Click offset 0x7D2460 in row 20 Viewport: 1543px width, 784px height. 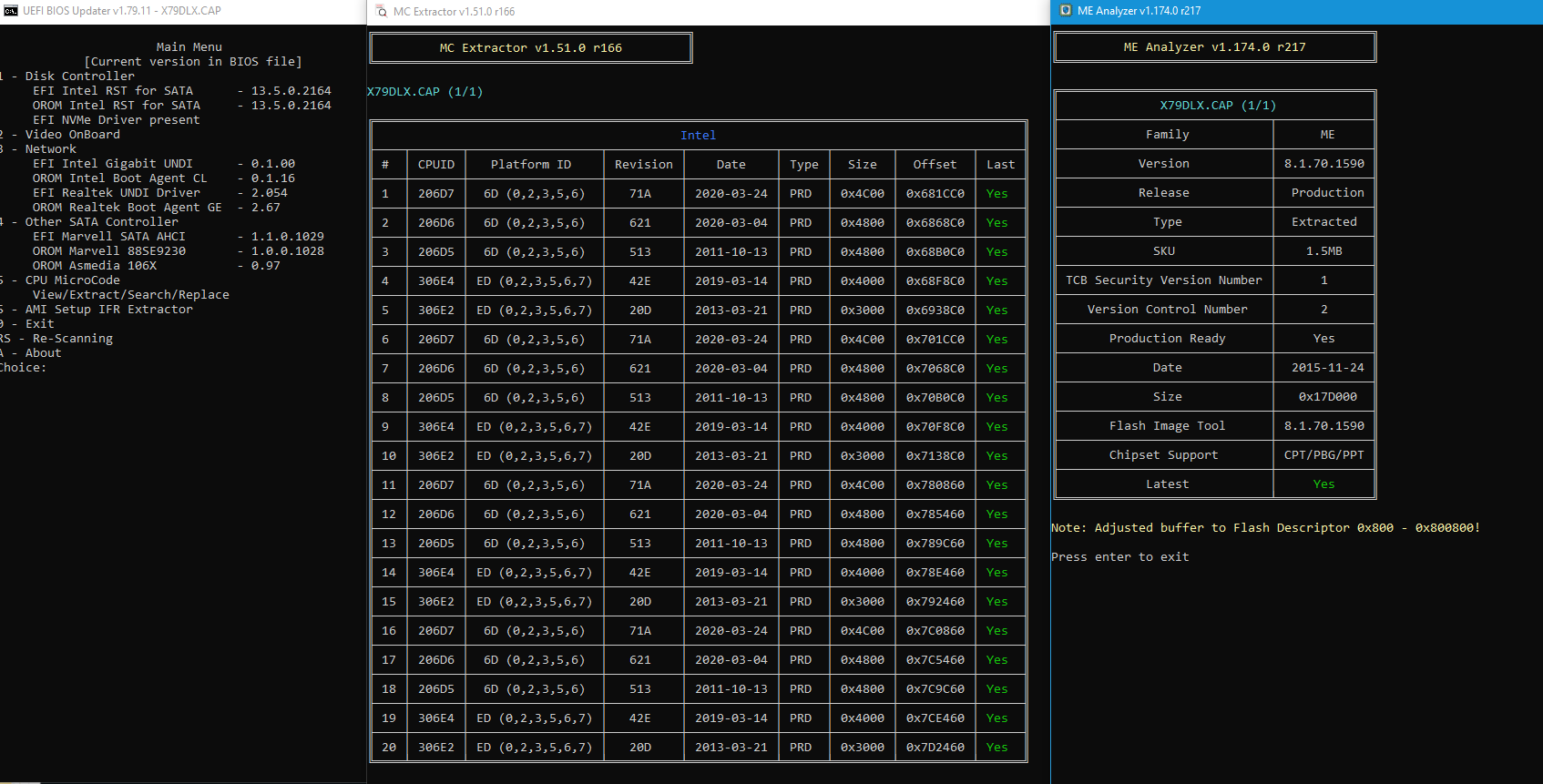click(935, 748)
